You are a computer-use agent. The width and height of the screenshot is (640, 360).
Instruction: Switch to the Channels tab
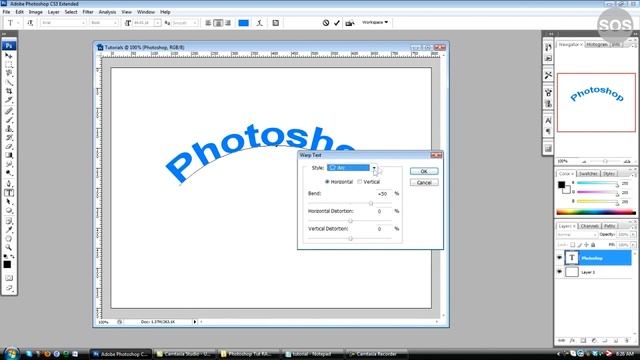point(589,226)
